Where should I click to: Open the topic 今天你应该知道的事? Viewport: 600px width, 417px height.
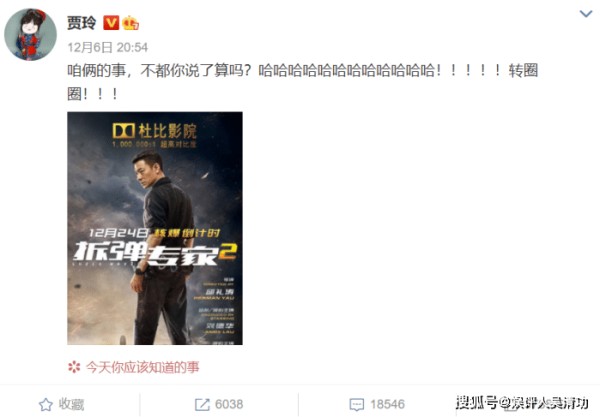point(142,367)
